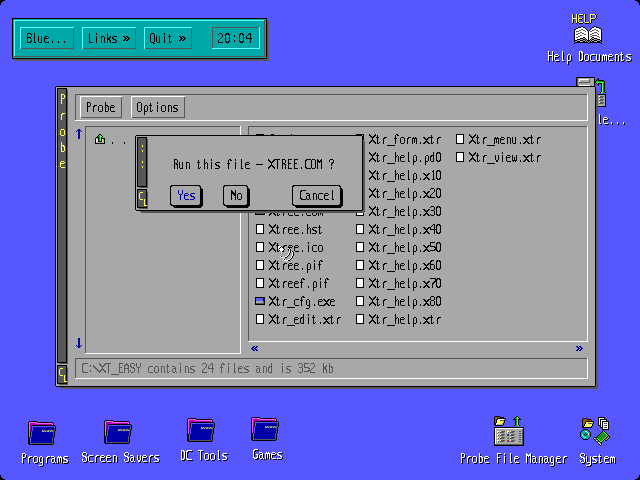The image size is (640, 480).
Task: Select file name Xtr_help.x20
Action: [x=405, y=194]
